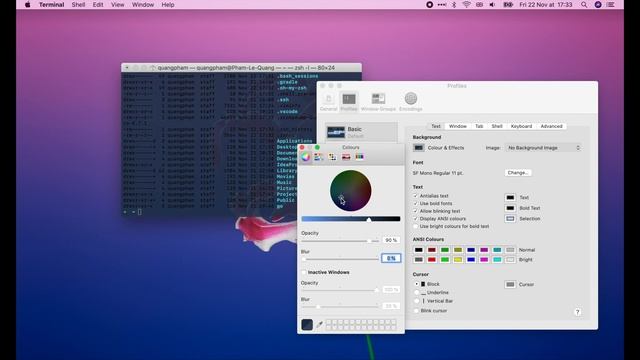The height and width of the screenshot is (360, 640).
Task: Open the Help menu
Action: click(168, 5)
